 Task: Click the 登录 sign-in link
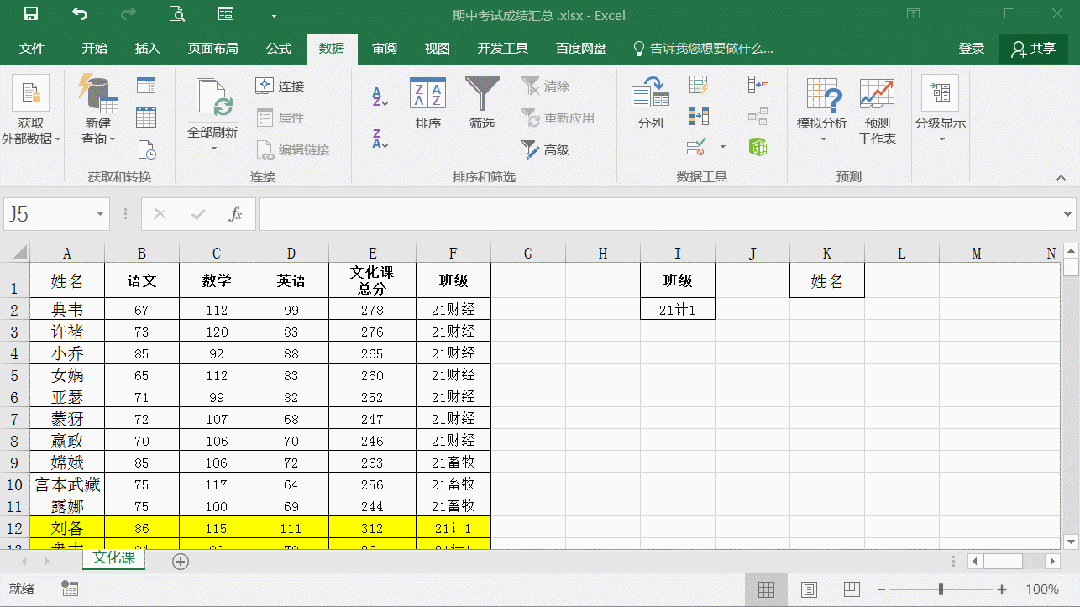971,49
